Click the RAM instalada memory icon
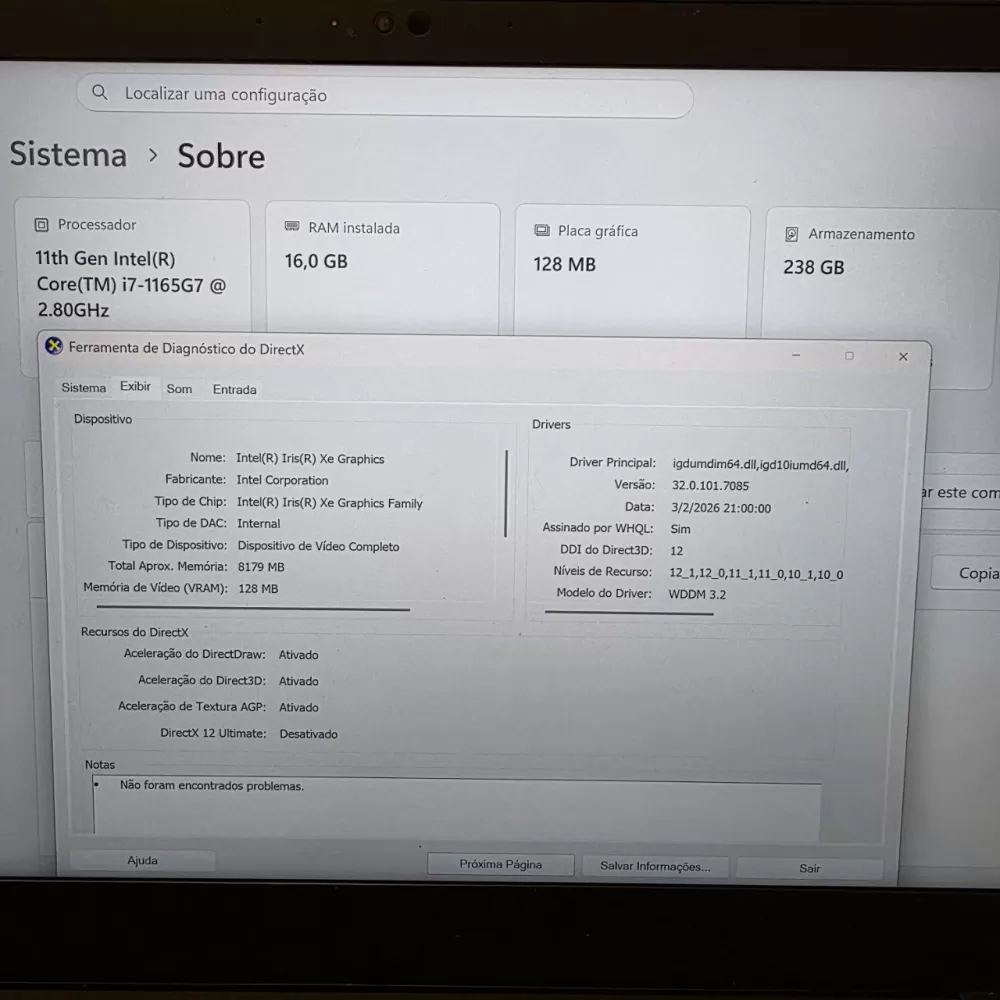 292,226
